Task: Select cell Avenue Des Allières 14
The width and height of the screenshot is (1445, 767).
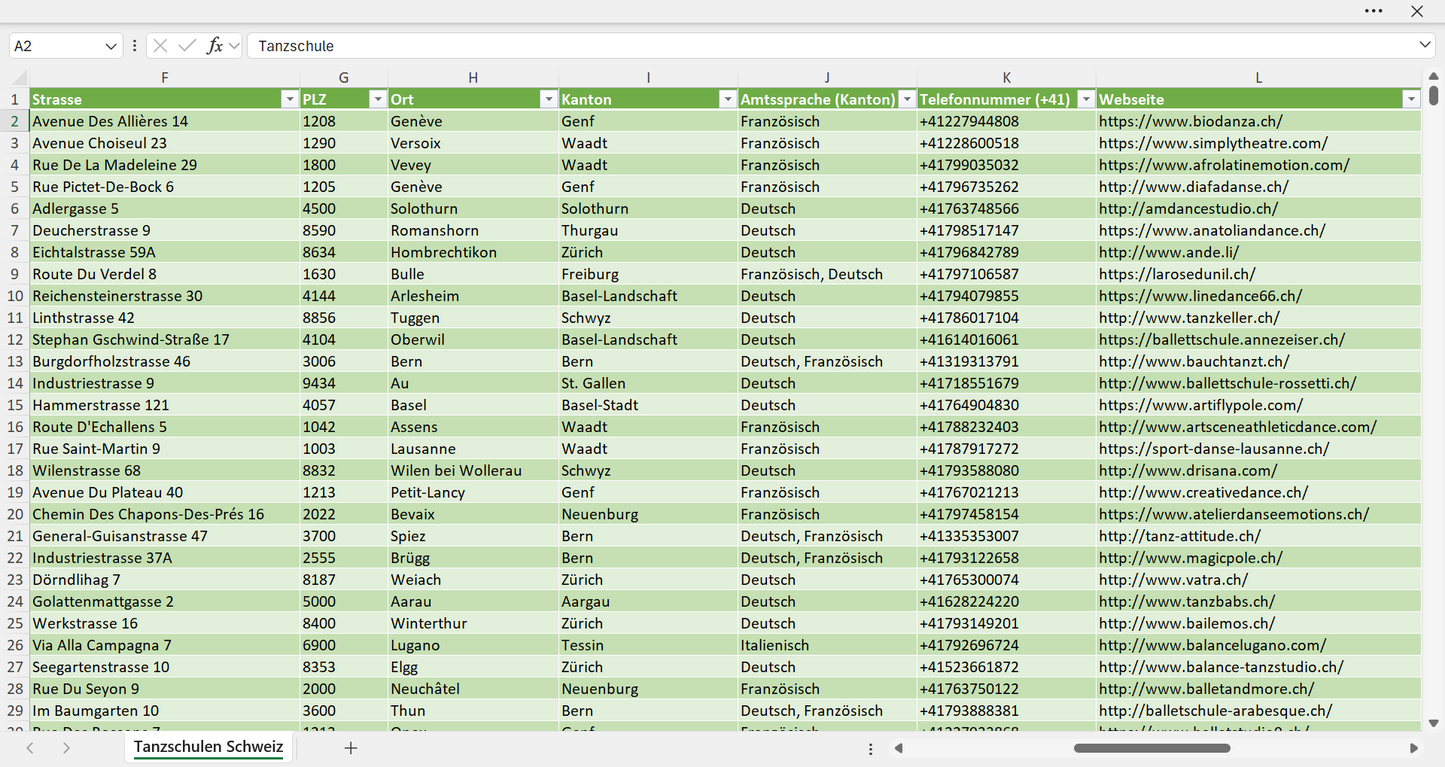Action: click(x=164, y=121)
